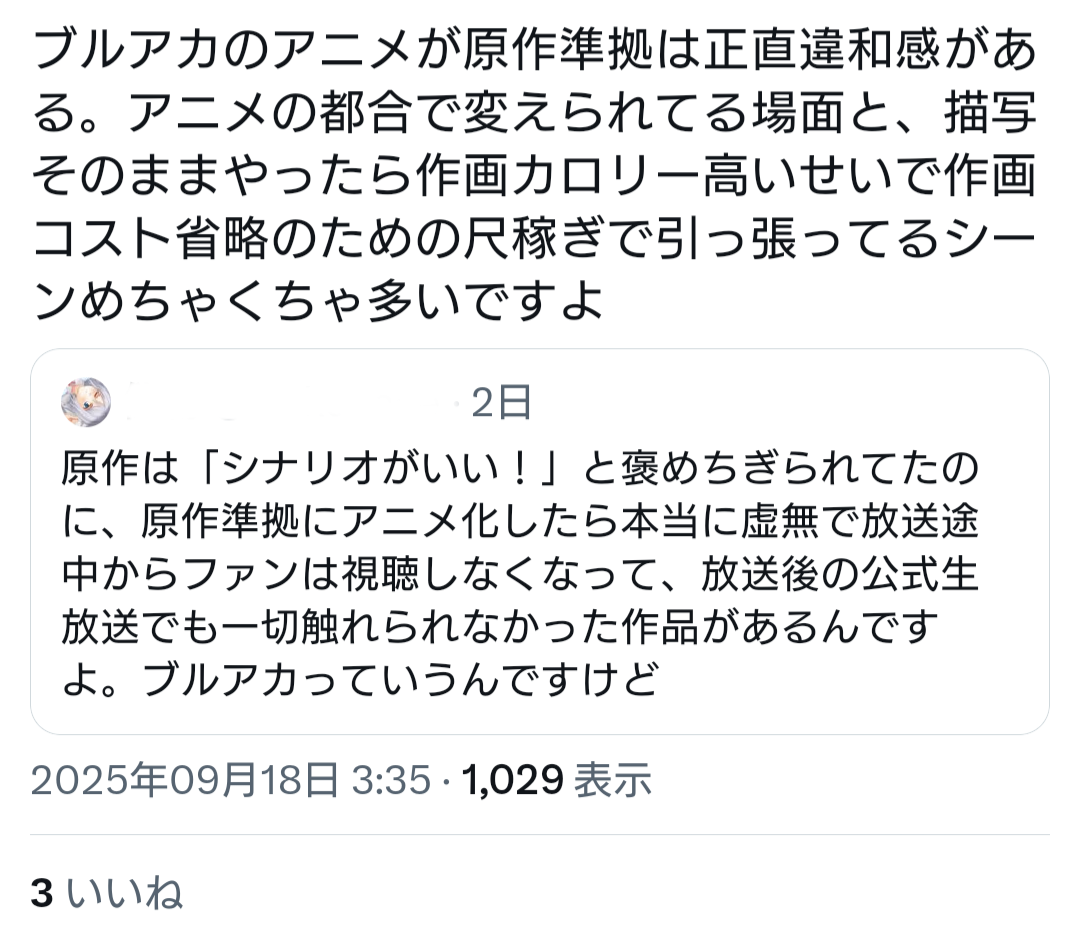Select main post line starting 'そのままやったら作画カロリー'
The image size is (1080, 932).
point(535,176)
